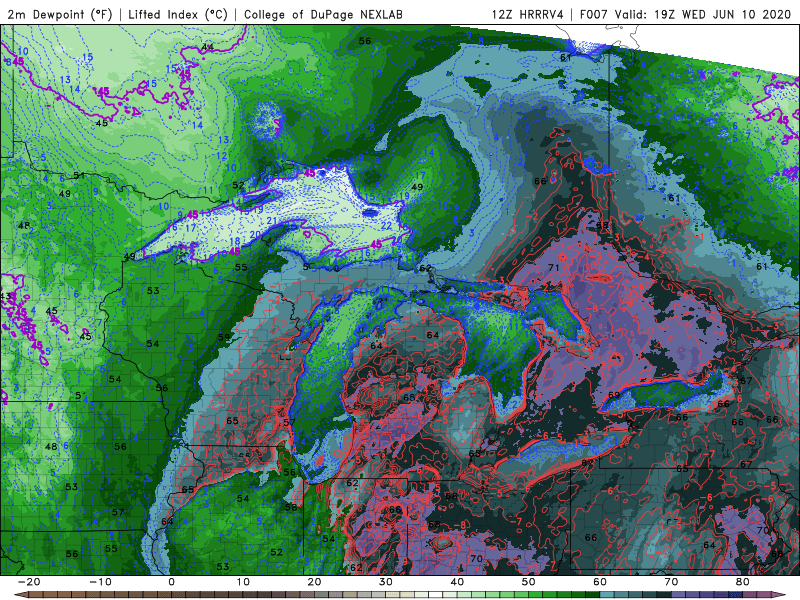Click the black 59 dewpoint value on map

223,337
